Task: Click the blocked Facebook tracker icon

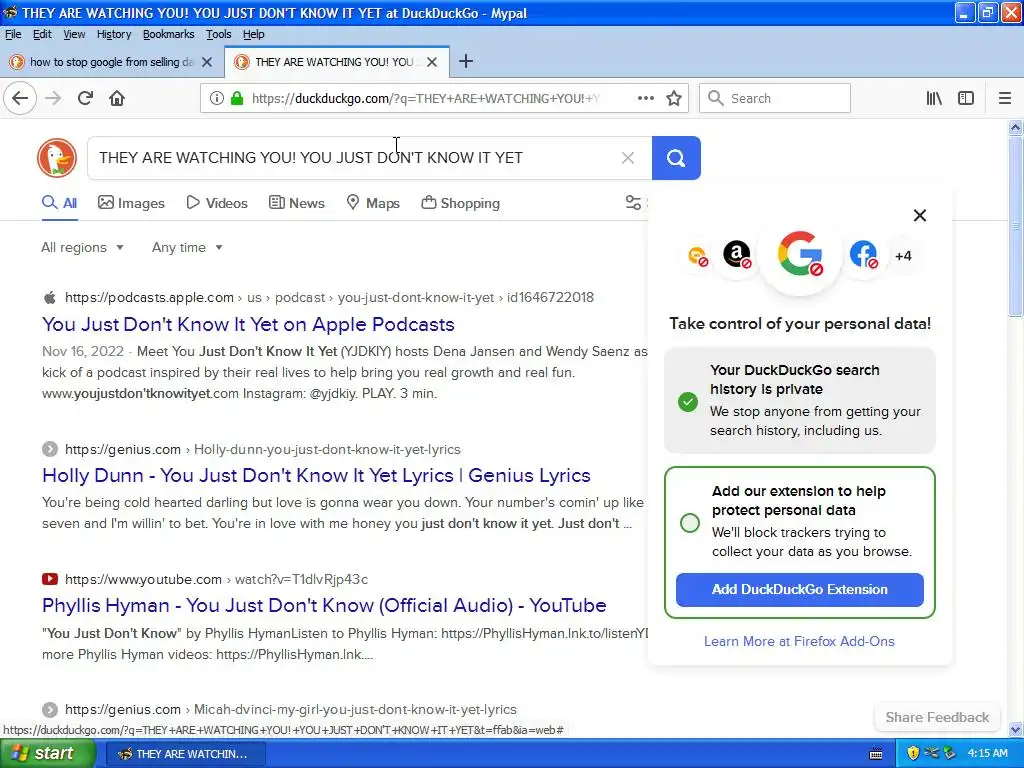Action: [x=864, y=255]
